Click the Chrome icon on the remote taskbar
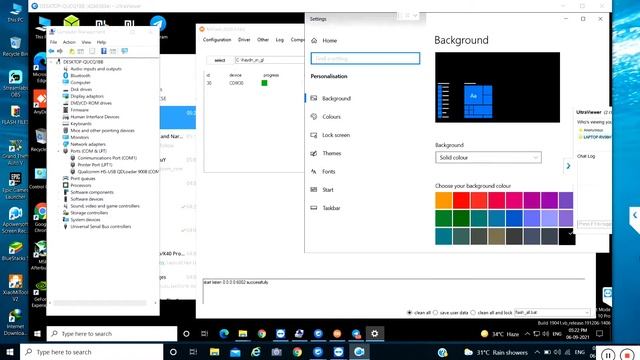 coord(262,333)
